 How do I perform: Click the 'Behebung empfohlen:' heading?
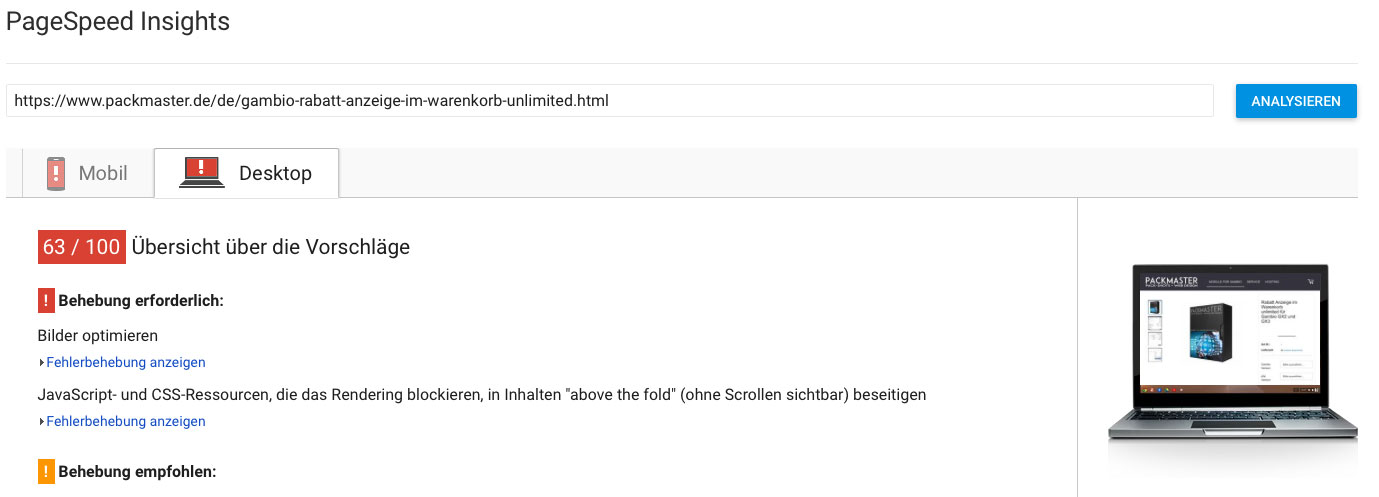click(137, 471)
